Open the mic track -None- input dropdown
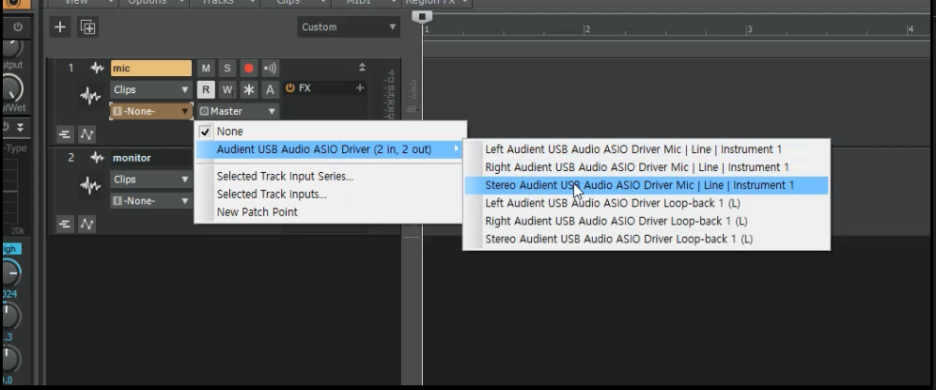The image size is (936, 390). 151,111
